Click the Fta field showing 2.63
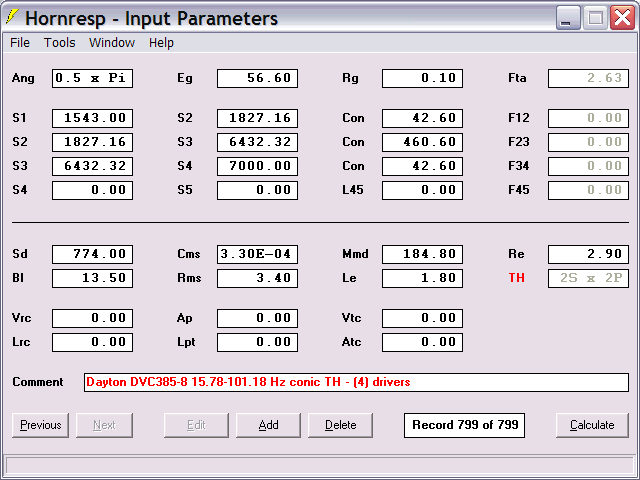This screenshot has width=640, height=480. click(x=588, y=78)
